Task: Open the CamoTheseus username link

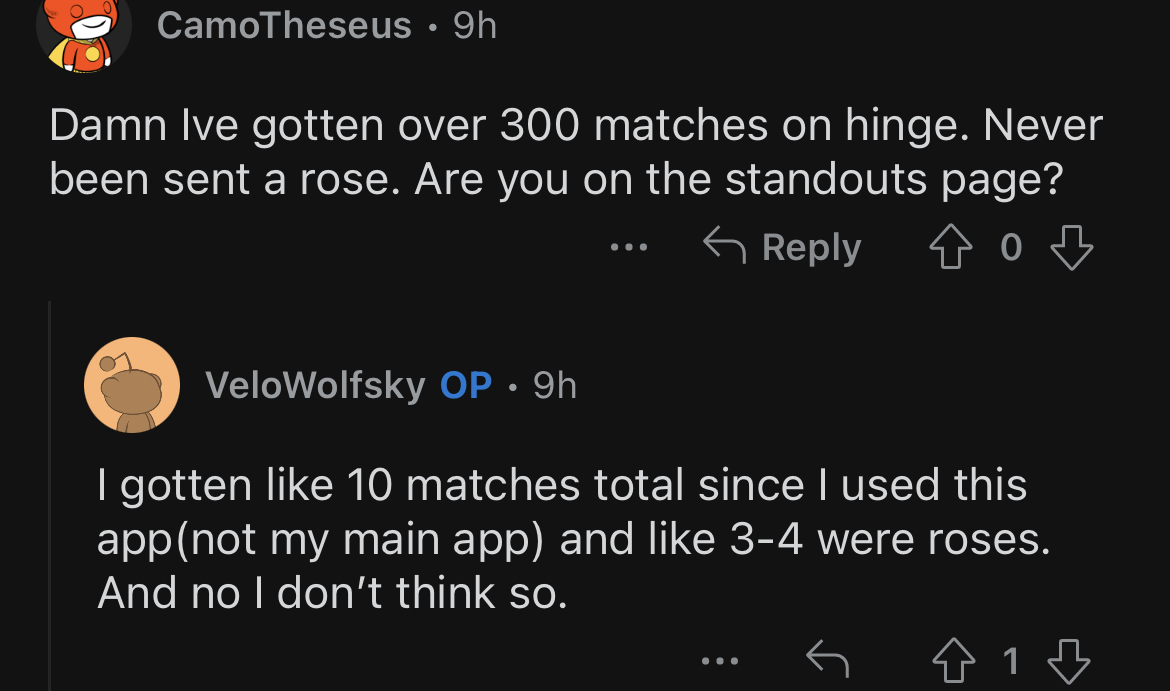Action: coord(284,25)
